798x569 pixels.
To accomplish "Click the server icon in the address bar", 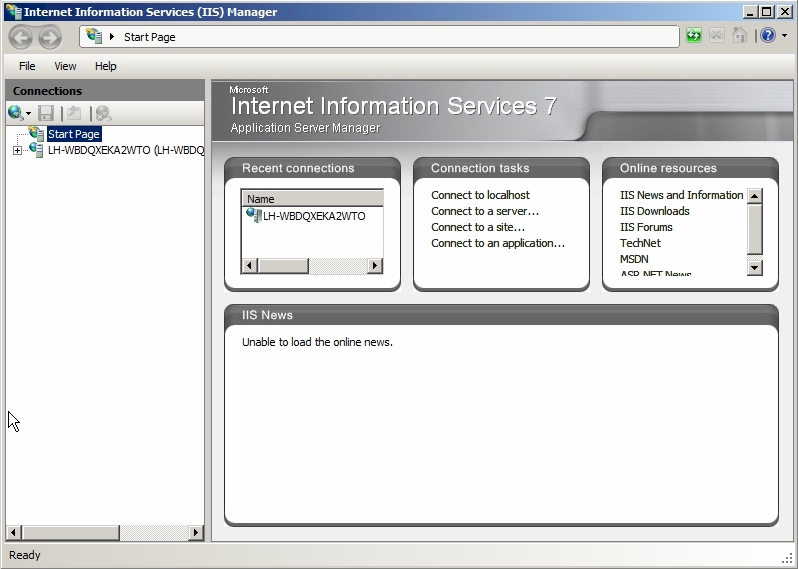I will pyautogui.click(x=94, y=36).
